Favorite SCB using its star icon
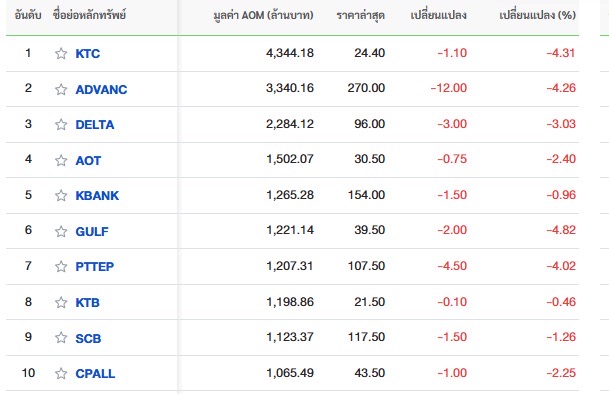 click(x=61, y=338)
